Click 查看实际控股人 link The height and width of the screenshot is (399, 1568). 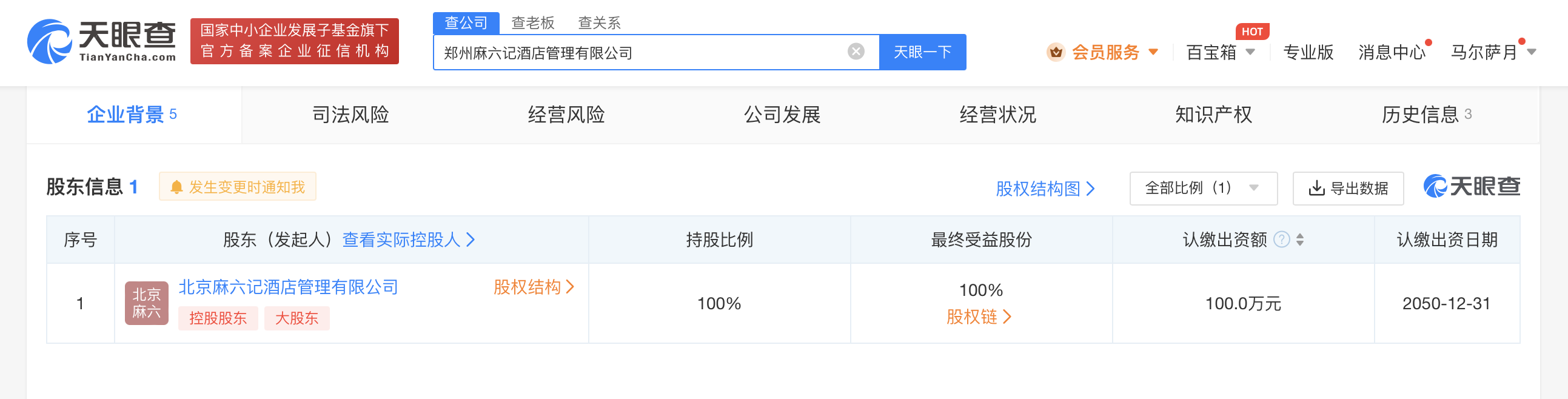click(x=409, y=240)
